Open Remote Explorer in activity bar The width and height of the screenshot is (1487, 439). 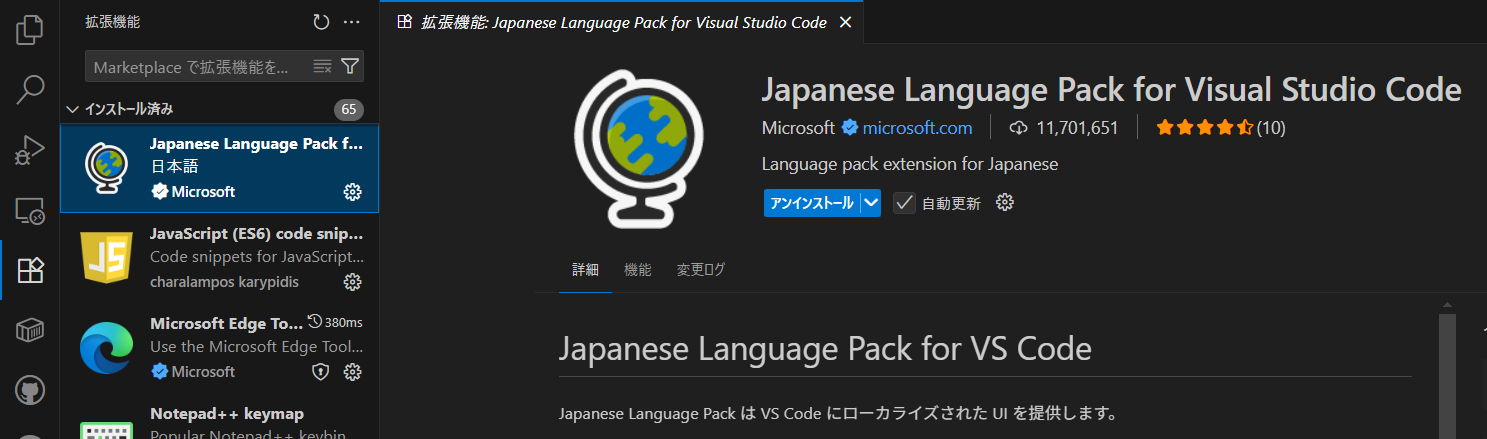pos(30,211)
